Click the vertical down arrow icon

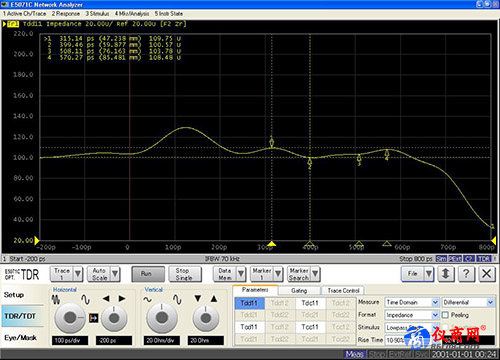click(x=198, y=299)
